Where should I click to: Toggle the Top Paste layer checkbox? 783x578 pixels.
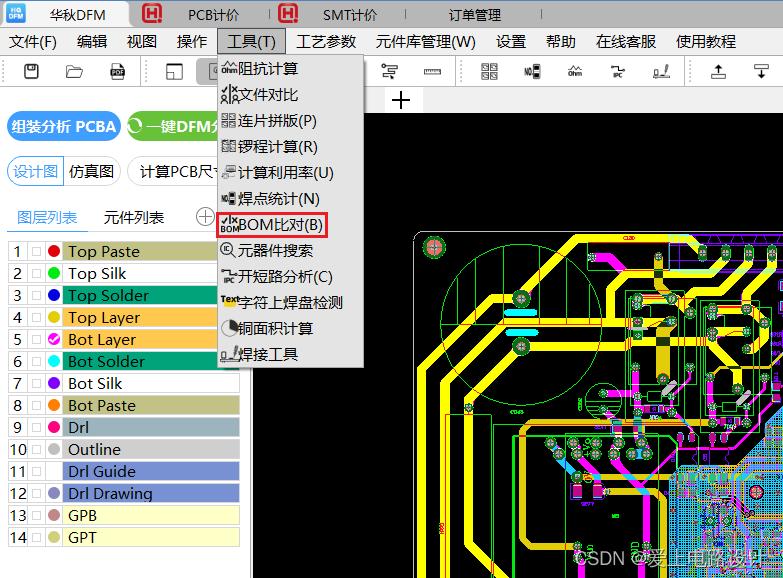pos(36,251)
